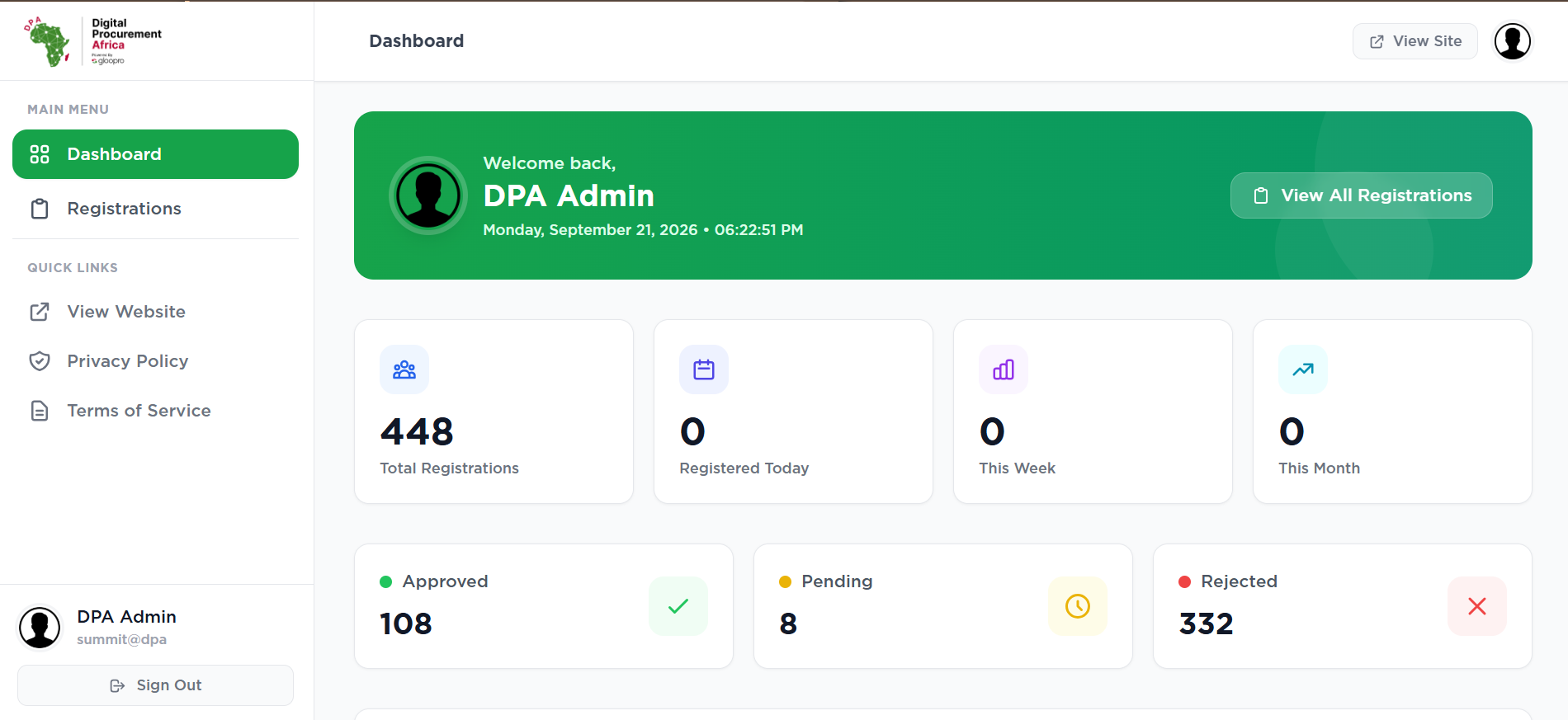1568x720 pixels.
Task: Click the Pending clock icon
Action: click(x=1078, y=606)
